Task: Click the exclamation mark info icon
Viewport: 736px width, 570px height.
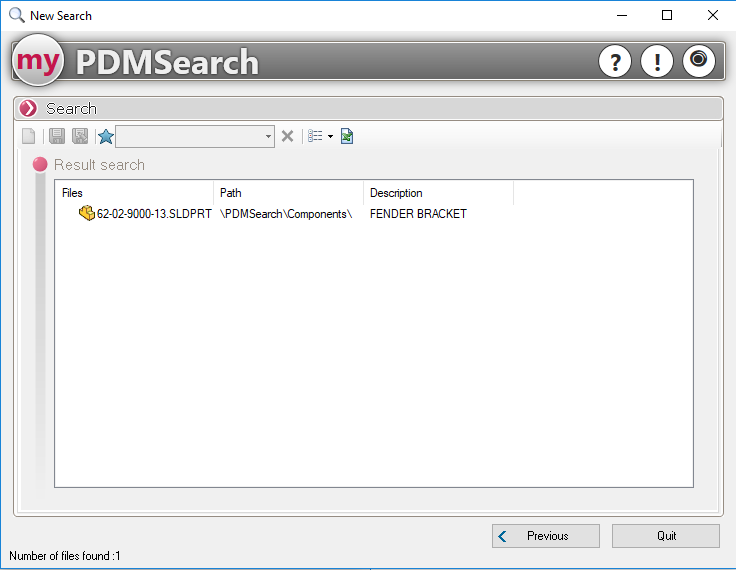Action: point(657,62)
